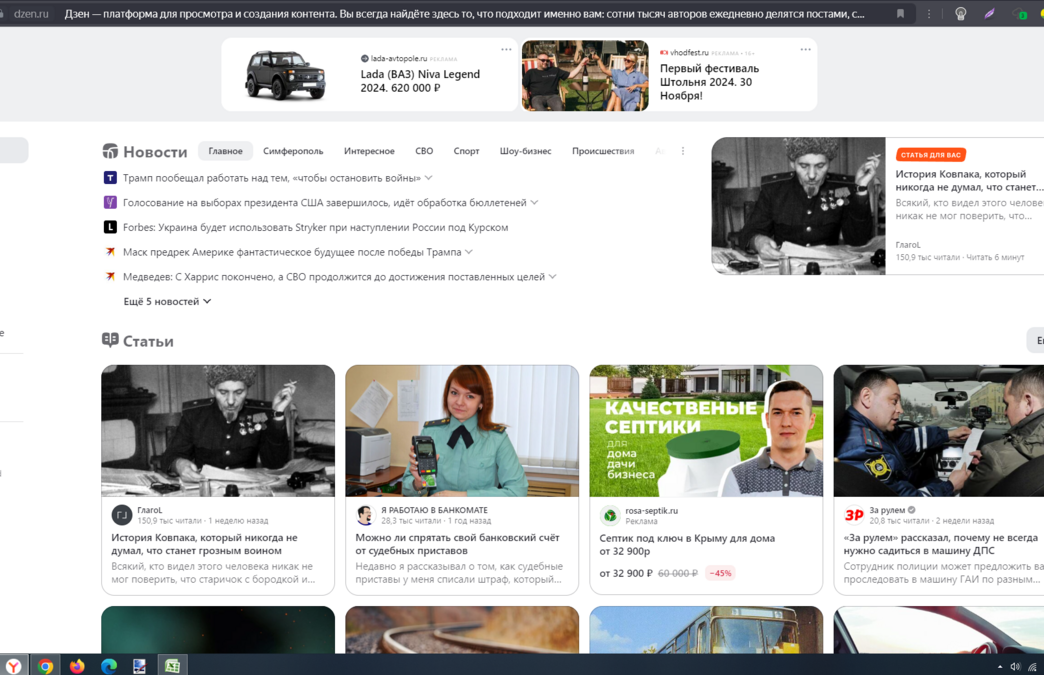Open the Lada Niva Legend 2024 ad link

[x=420, y=81]
